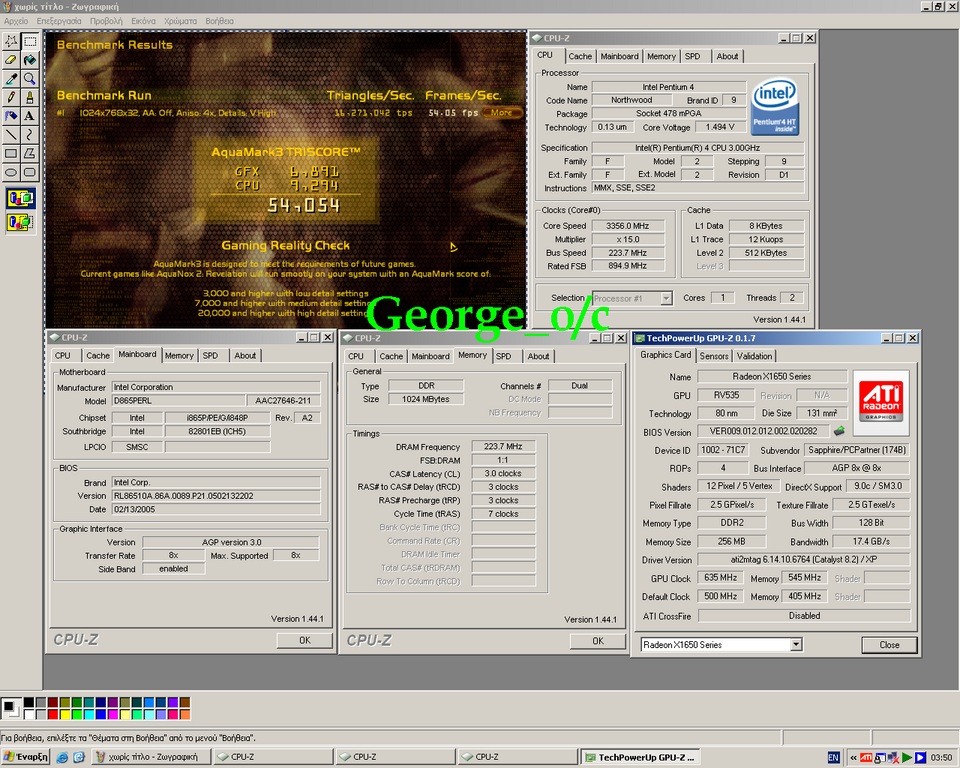Switch to the TechPowerUp GPU-Z taskbar button
This screenshot has width=960, height=768.
click(640, 757)
